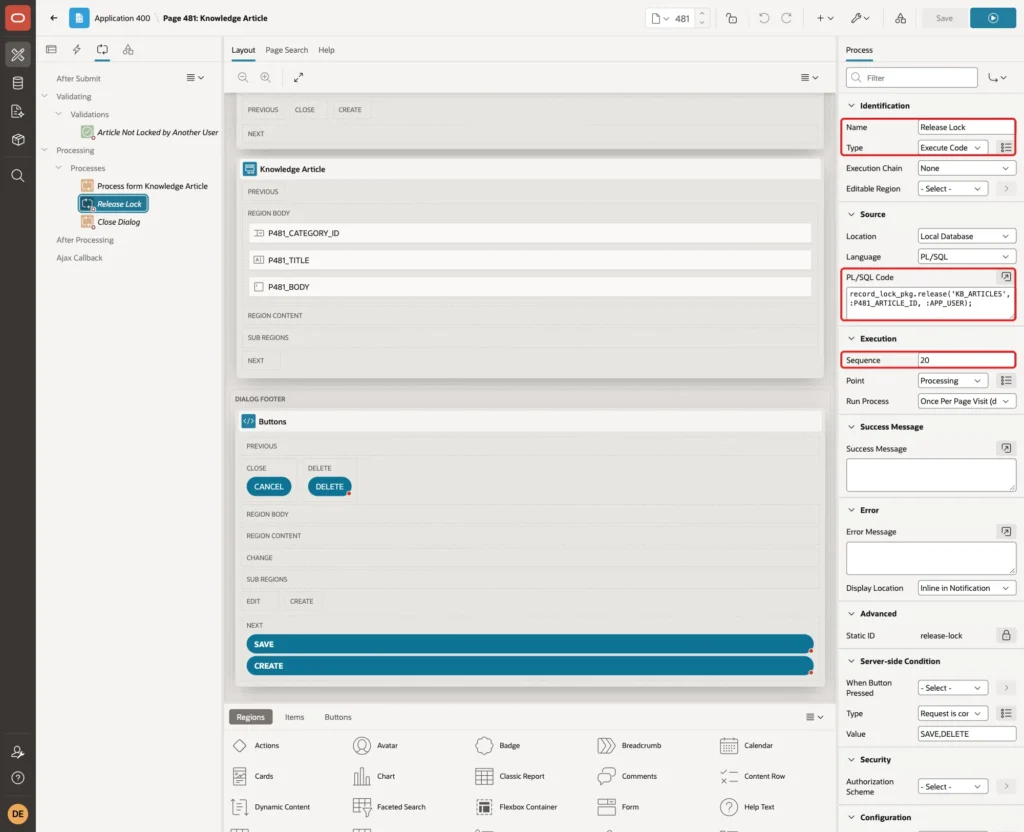Increment page number with up stepper

(702, 13)
